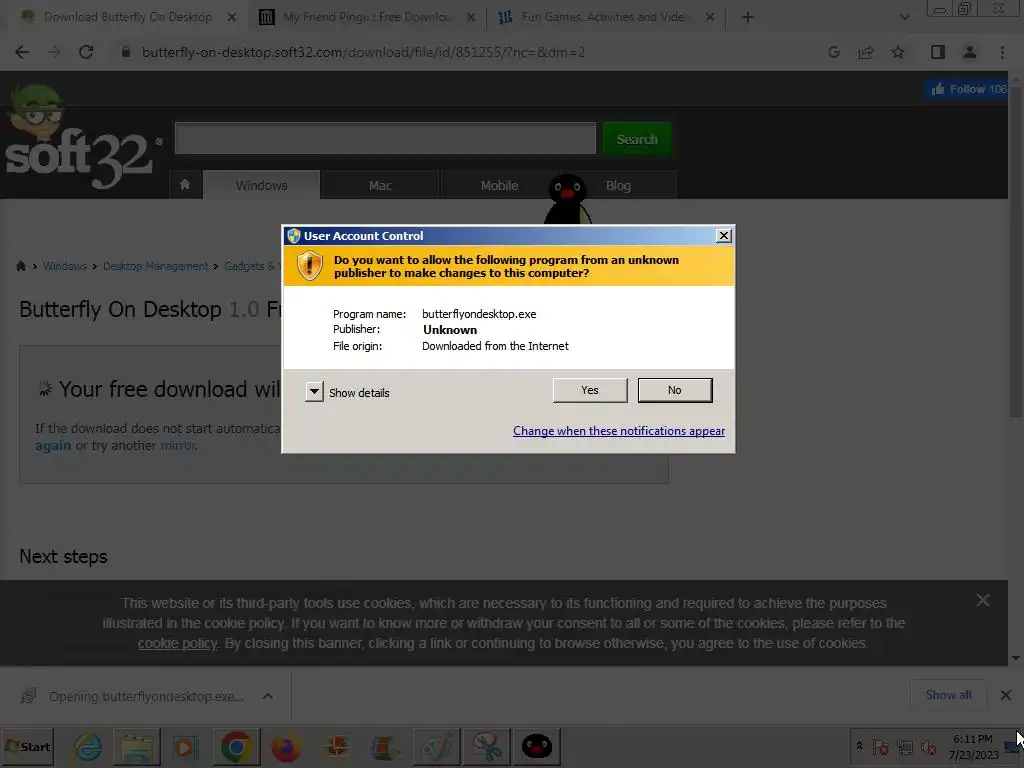Close the My Friend Pingu tab
The width and height of the screenshot is (1024, 768).
471,17
